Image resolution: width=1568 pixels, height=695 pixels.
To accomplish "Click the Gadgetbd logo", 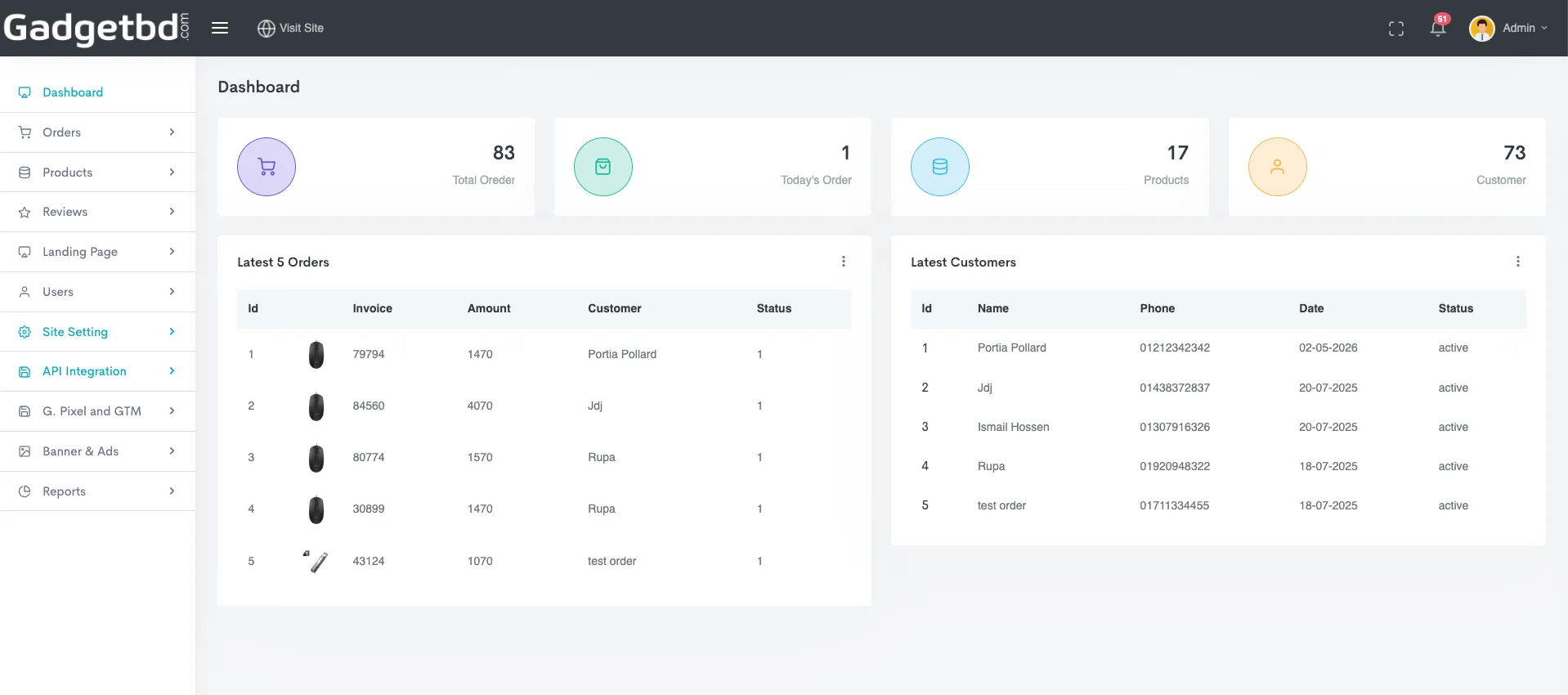I will click(x=96, y=28).
